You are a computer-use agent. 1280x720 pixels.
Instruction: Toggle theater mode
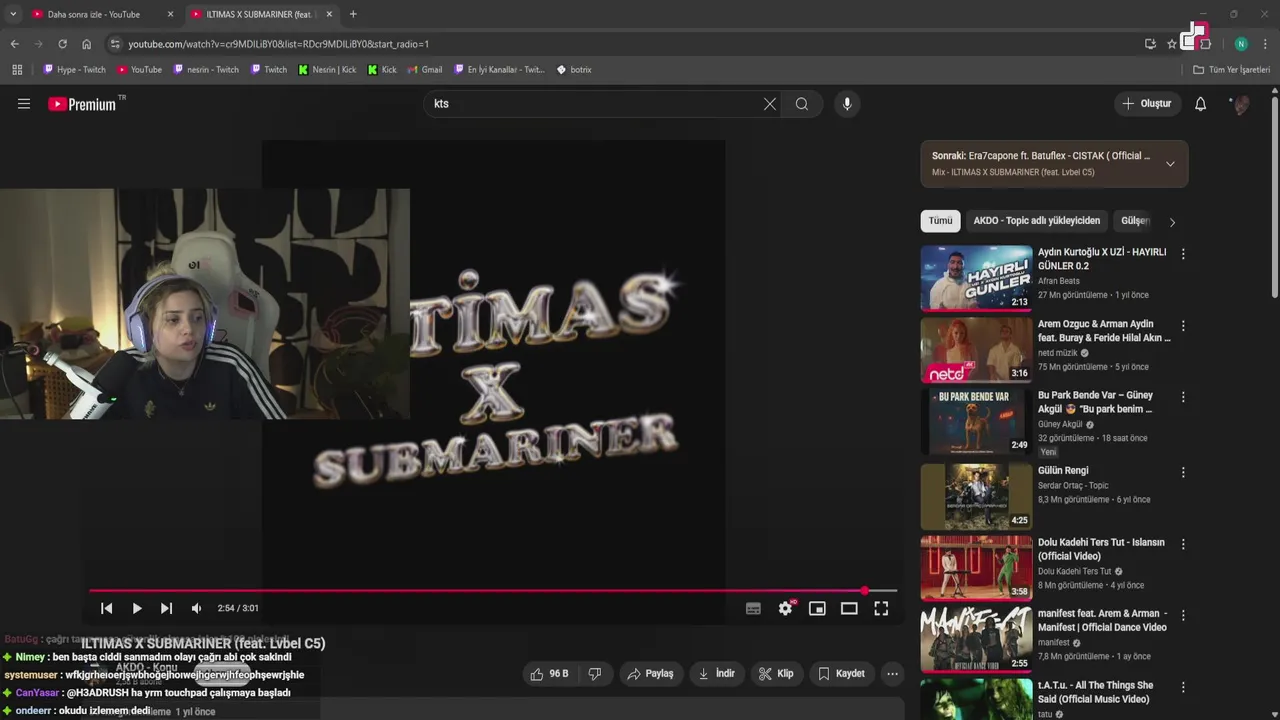(x=849, y=608)
